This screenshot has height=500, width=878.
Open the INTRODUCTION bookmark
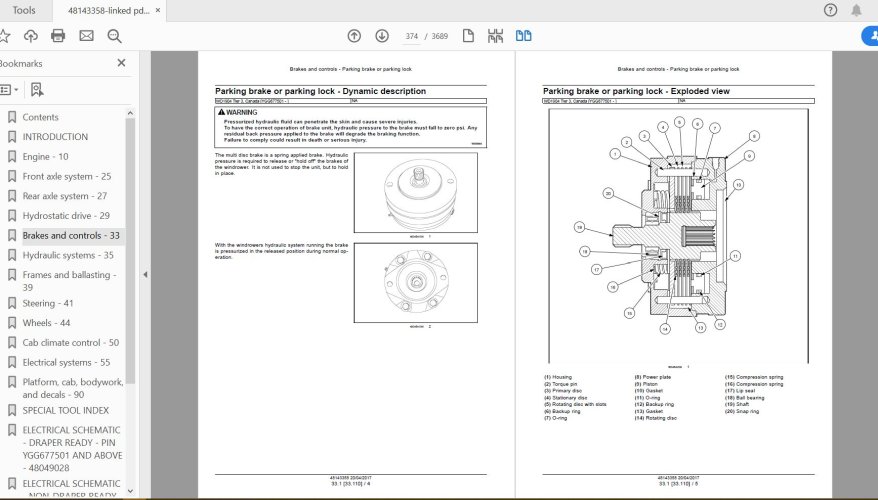click(55, 137)
